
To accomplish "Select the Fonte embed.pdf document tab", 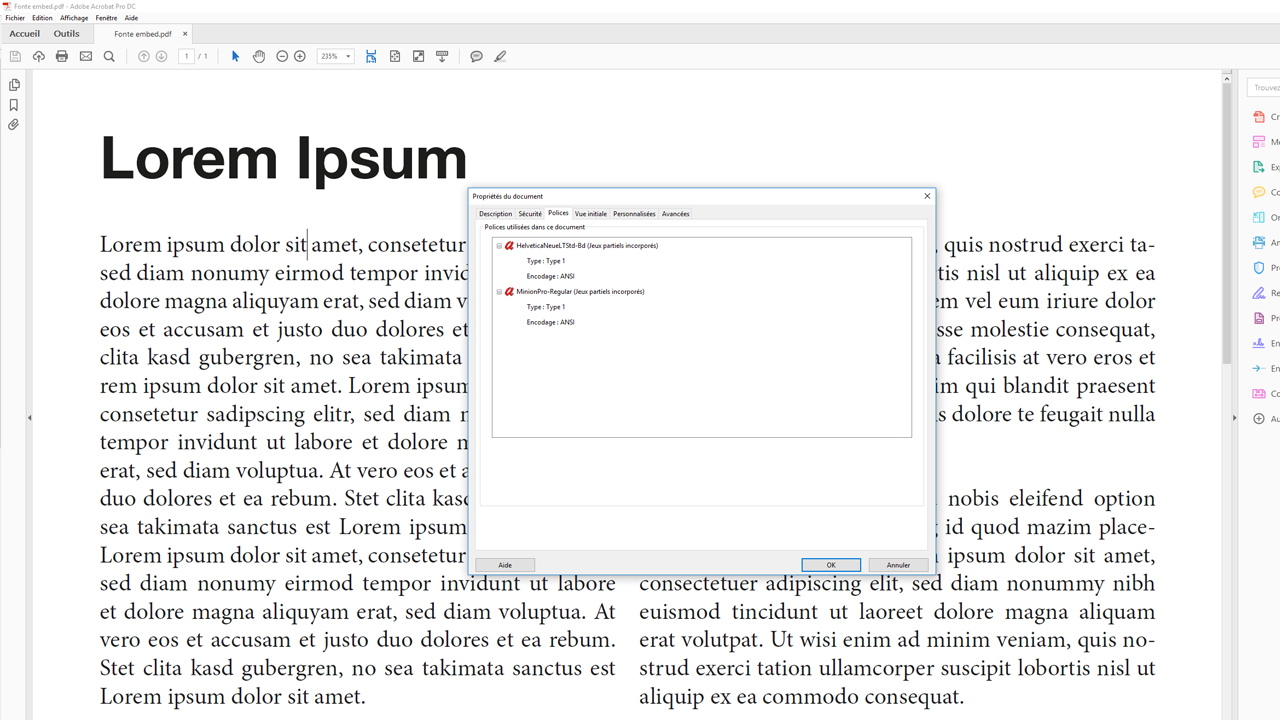I will (142, 34).
